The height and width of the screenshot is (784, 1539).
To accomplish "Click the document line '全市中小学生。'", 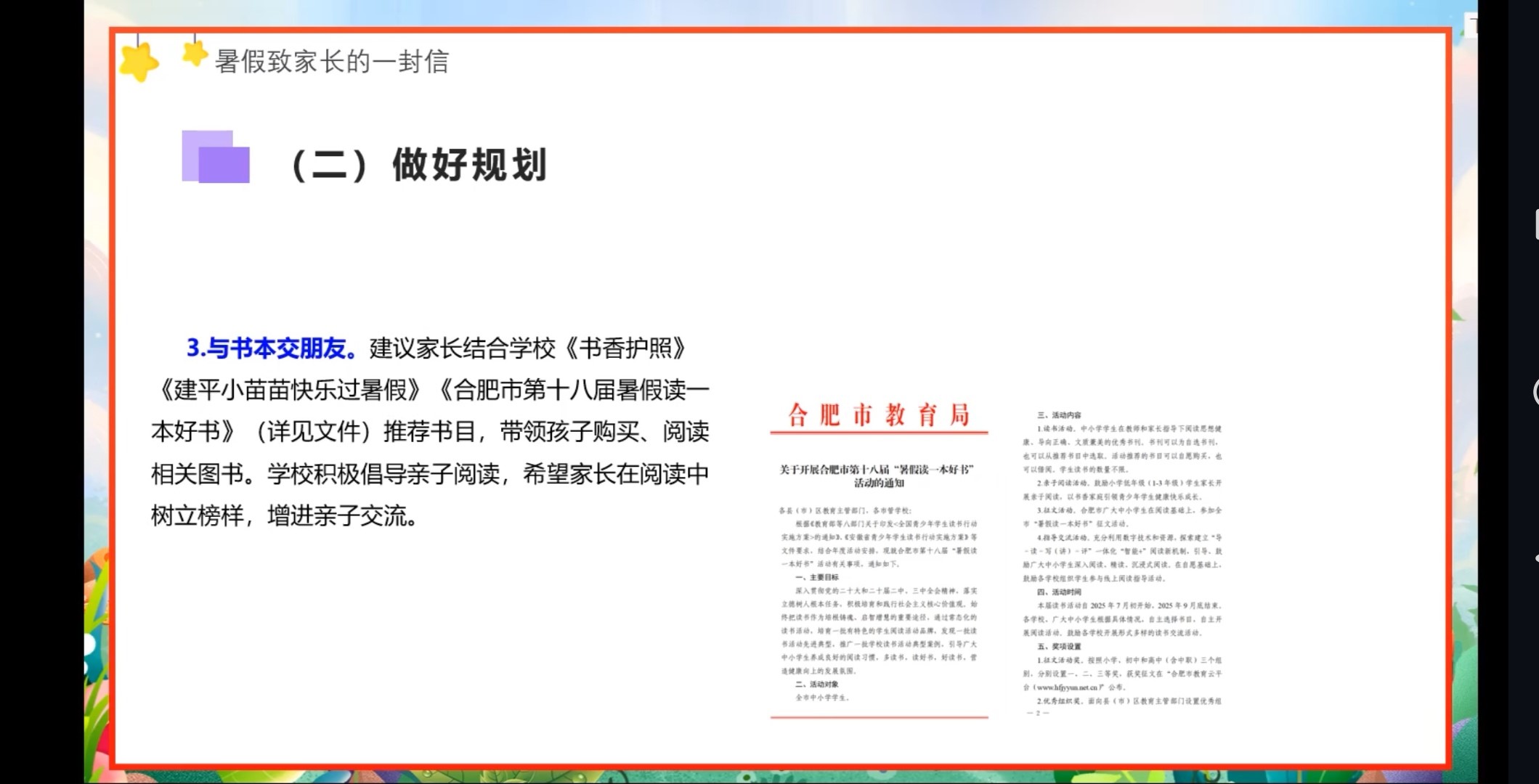I will (823, 698).
